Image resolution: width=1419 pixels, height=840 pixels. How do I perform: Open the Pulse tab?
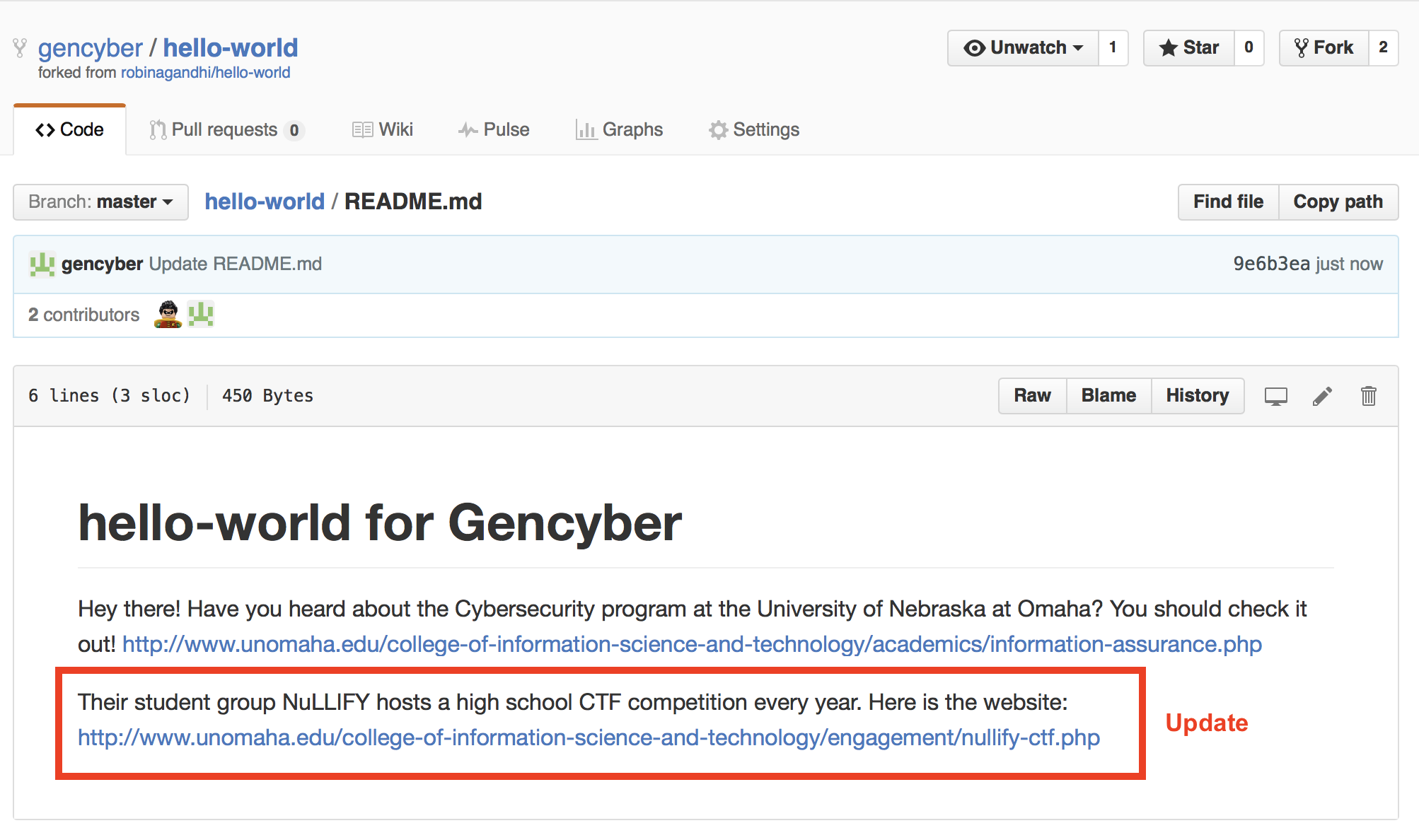point(494,130)
